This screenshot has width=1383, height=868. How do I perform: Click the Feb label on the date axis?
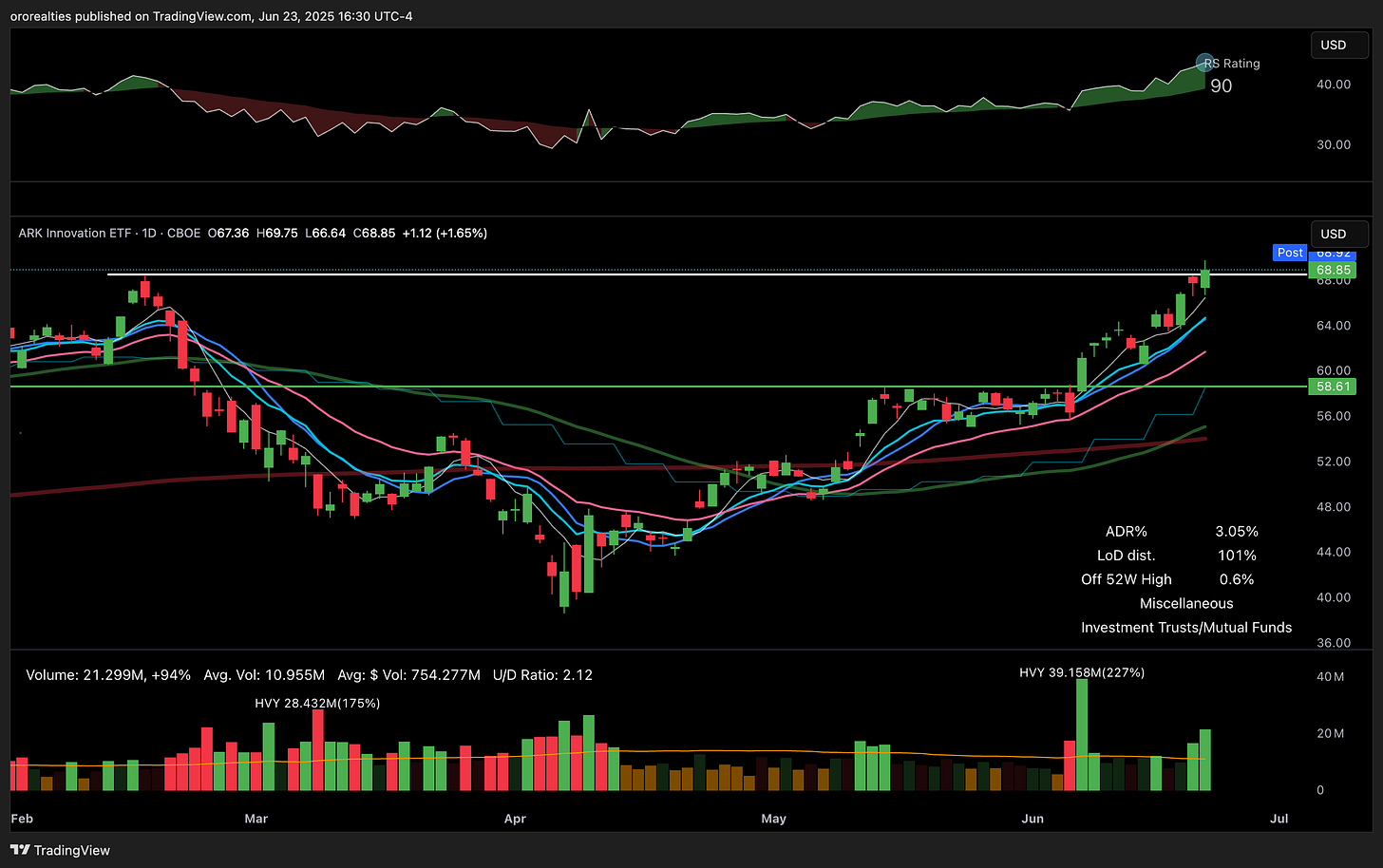coord(22,819)
